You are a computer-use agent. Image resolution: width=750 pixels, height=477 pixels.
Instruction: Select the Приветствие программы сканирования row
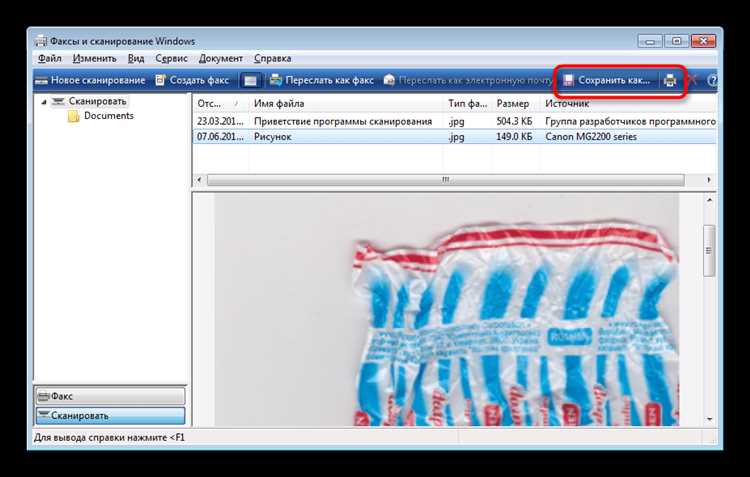click(455, 122)
